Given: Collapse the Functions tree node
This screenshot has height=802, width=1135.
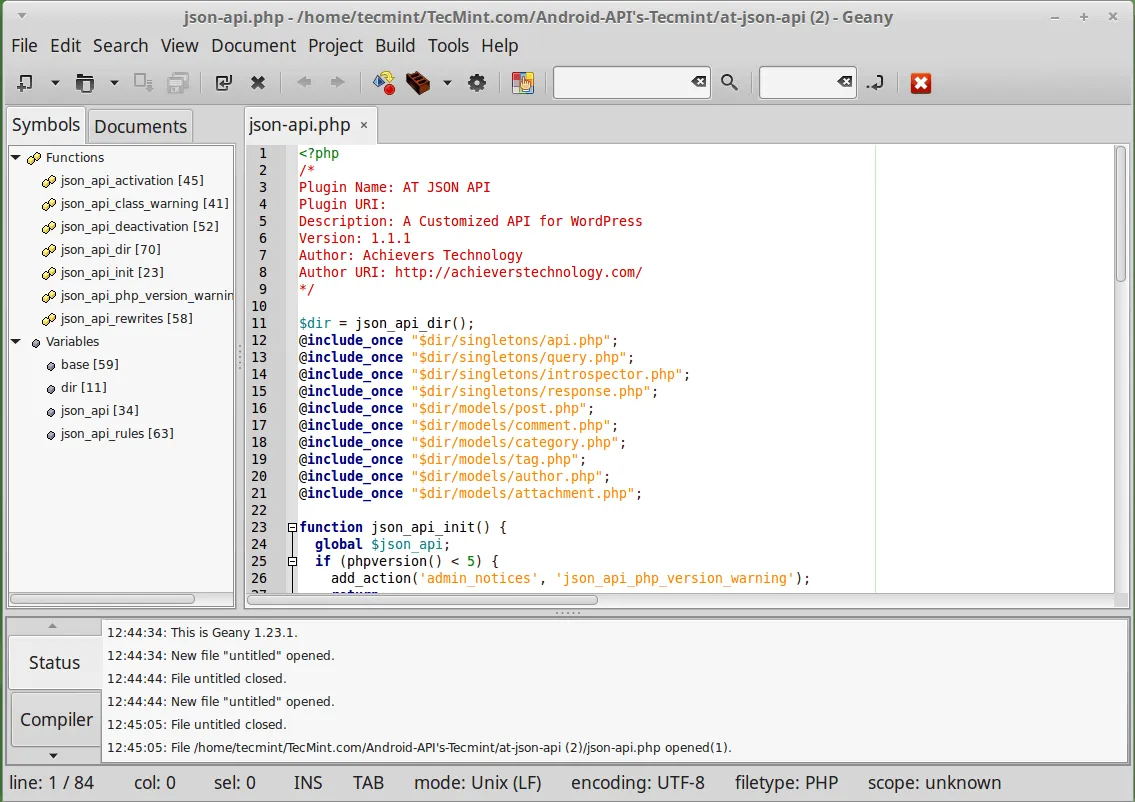Looking at the screenshot, I should [16, 158].
